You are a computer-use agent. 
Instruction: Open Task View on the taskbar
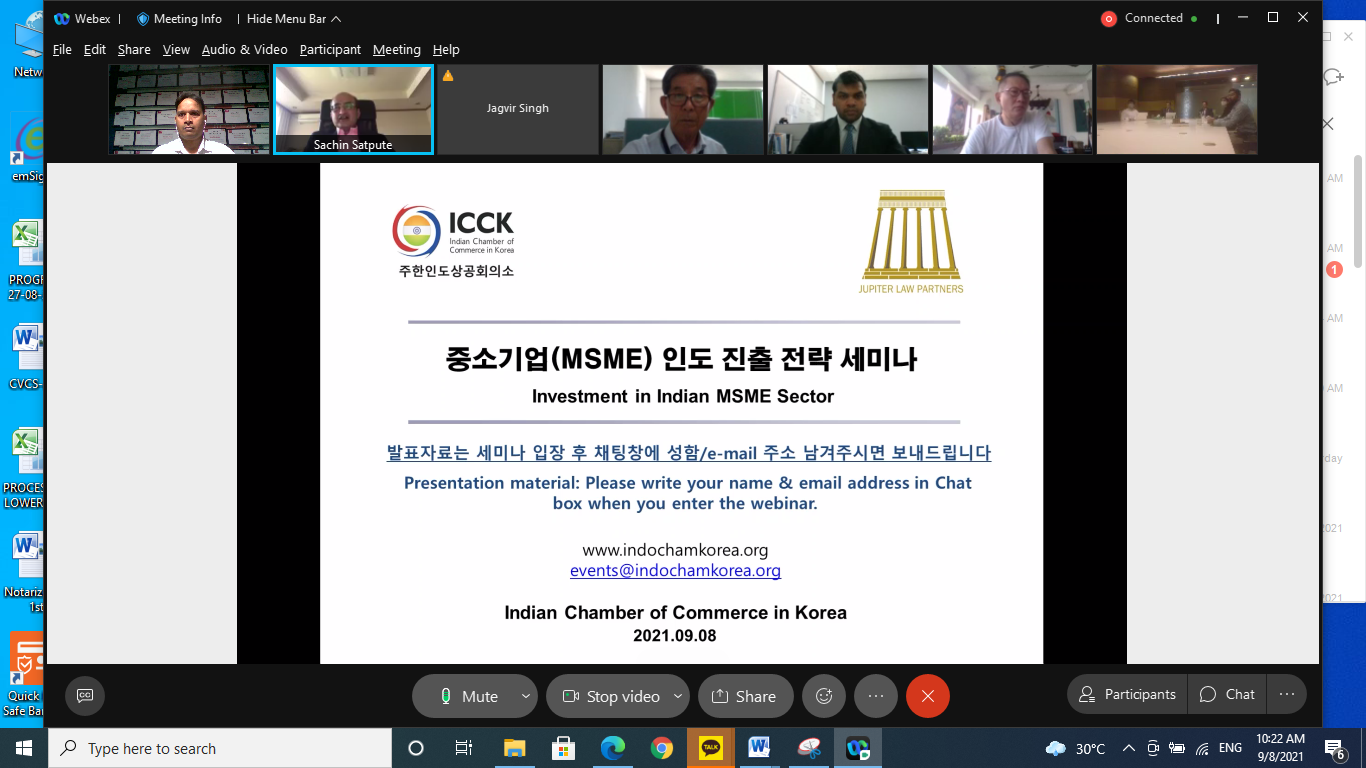pyautogui.click(x=464, y=748)
